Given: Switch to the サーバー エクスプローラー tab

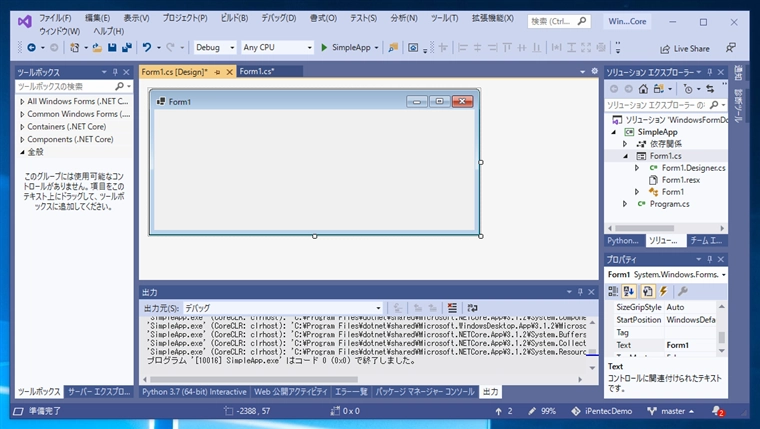Looking at the screenshot, I should pos(99,392).
